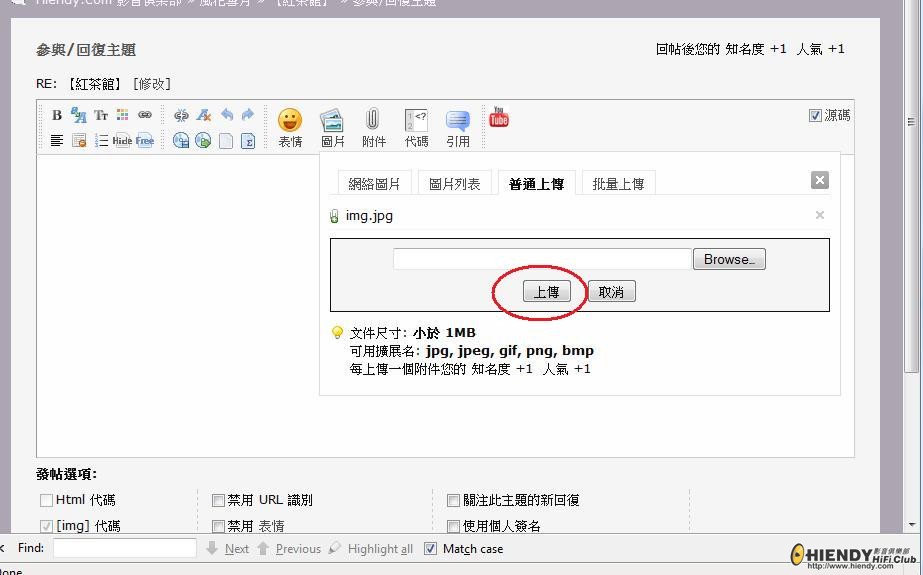Undo the last edit
The height and width of the screenshot is (575, 923).
tap(227, 115)
